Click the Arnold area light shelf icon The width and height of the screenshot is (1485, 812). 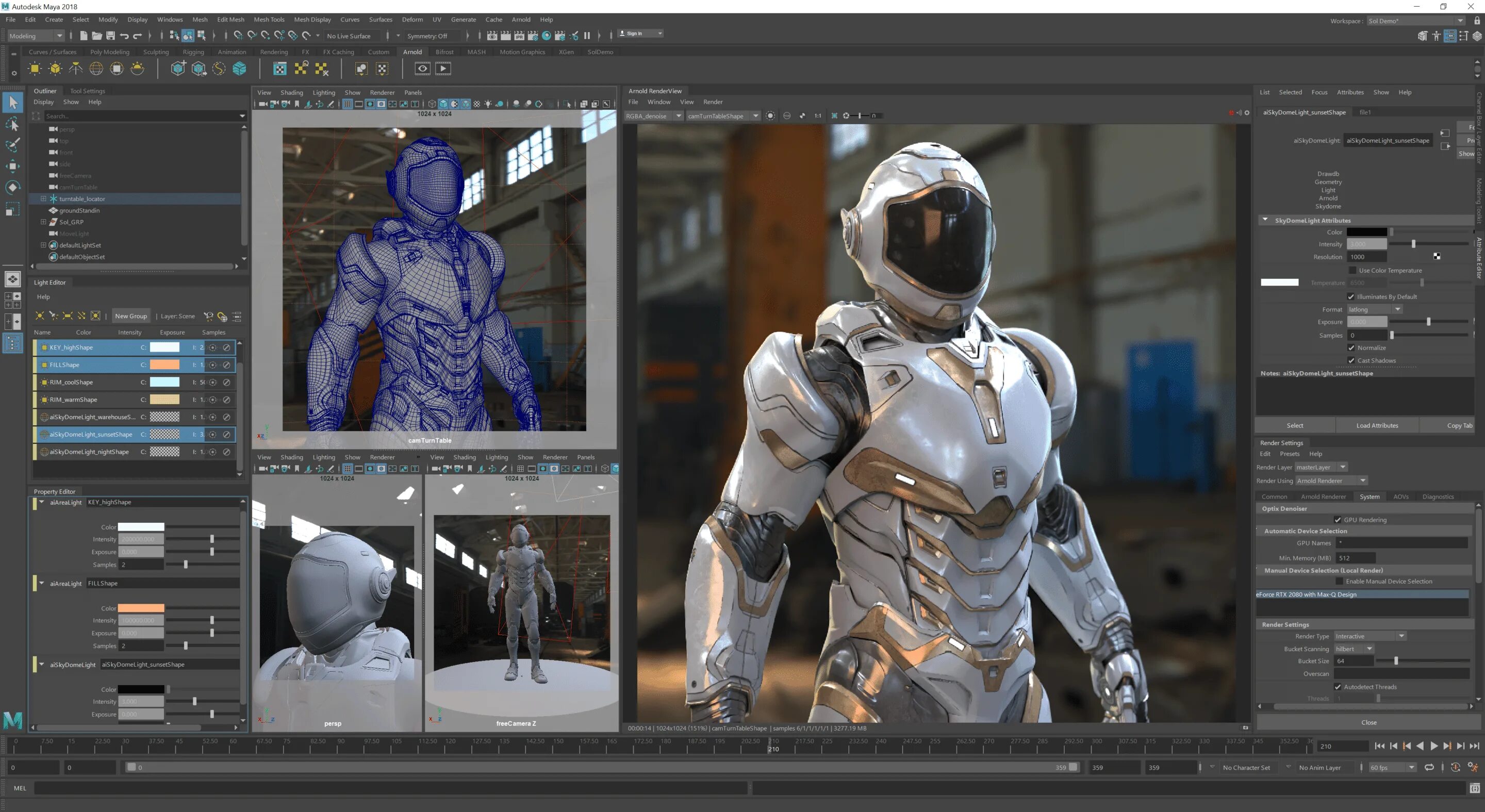(35, 69)
